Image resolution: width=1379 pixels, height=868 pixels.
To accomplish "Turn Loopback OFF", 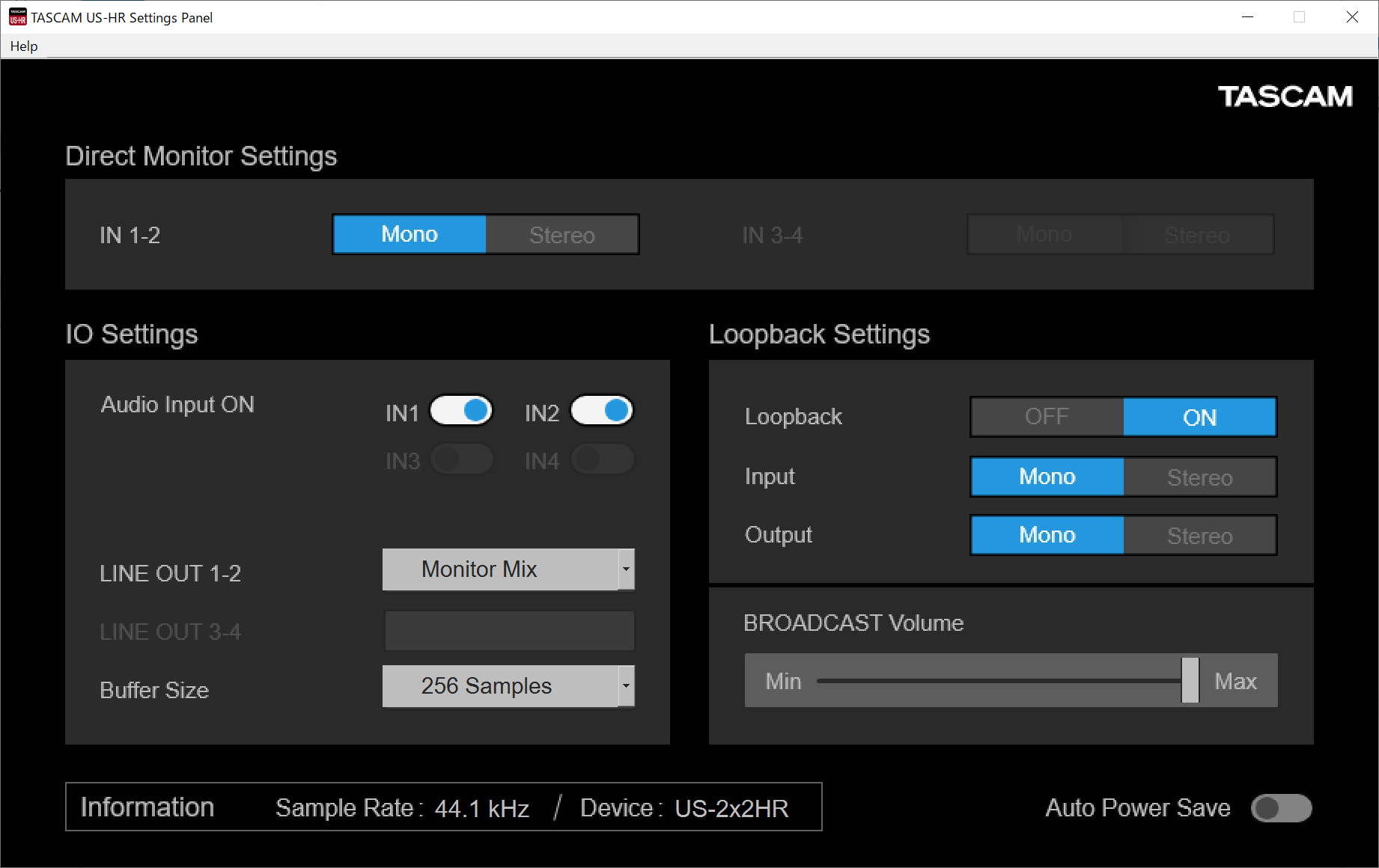I will pyautogui.click(x=1047, y=417).
